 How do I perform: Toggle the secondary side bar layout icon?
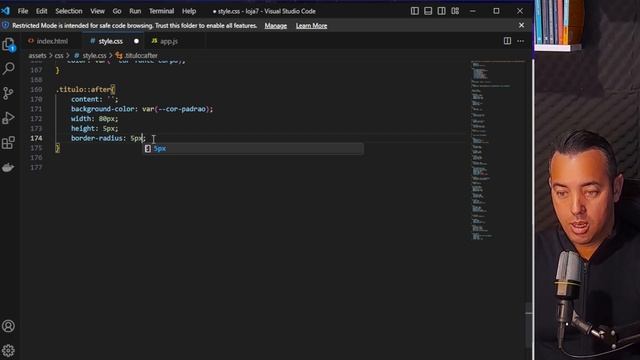[441, 11]
